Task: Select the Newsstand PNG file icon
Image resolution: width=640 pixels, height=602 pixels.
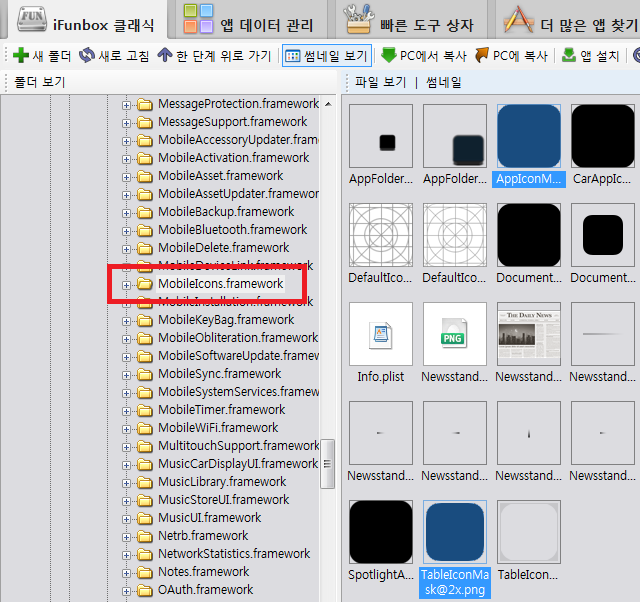Action: [455, 334]
